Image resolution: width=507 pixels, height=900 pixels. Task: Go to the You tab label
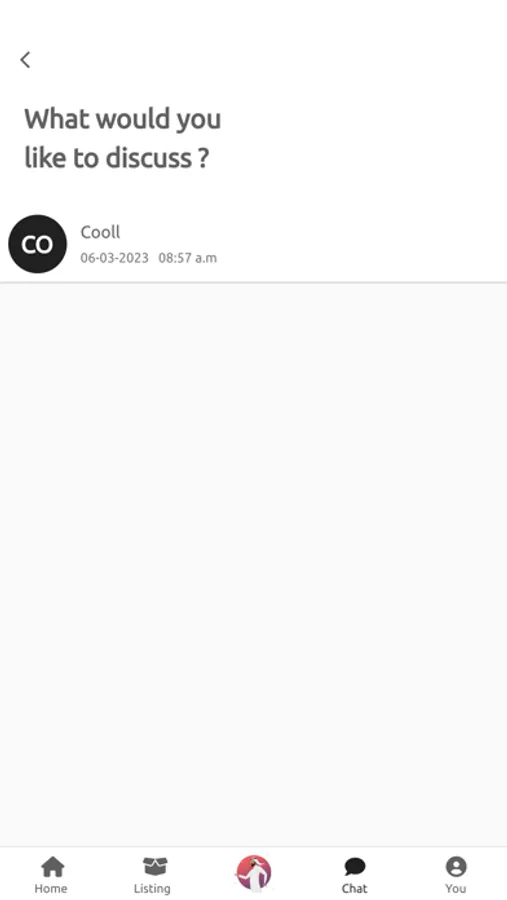(x=455, y=888)
